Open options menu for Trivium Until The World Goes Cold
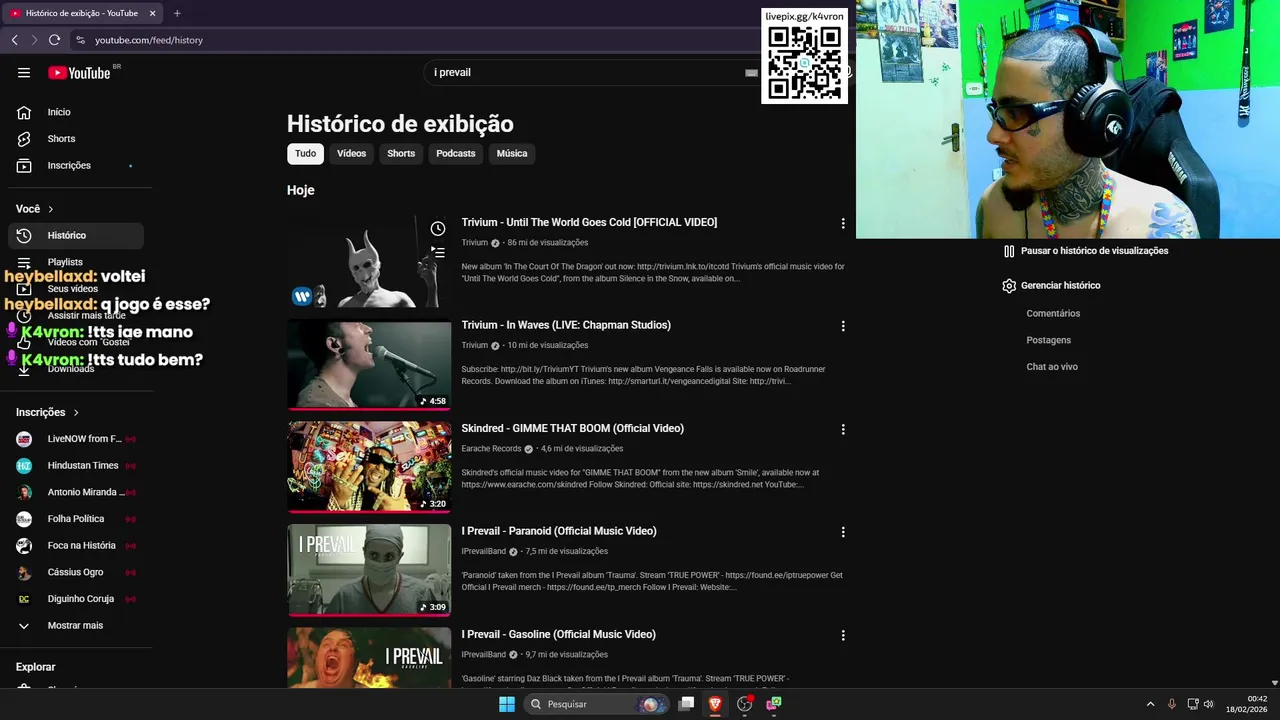Screen dimensions: 1280x720 coord(843,224)
